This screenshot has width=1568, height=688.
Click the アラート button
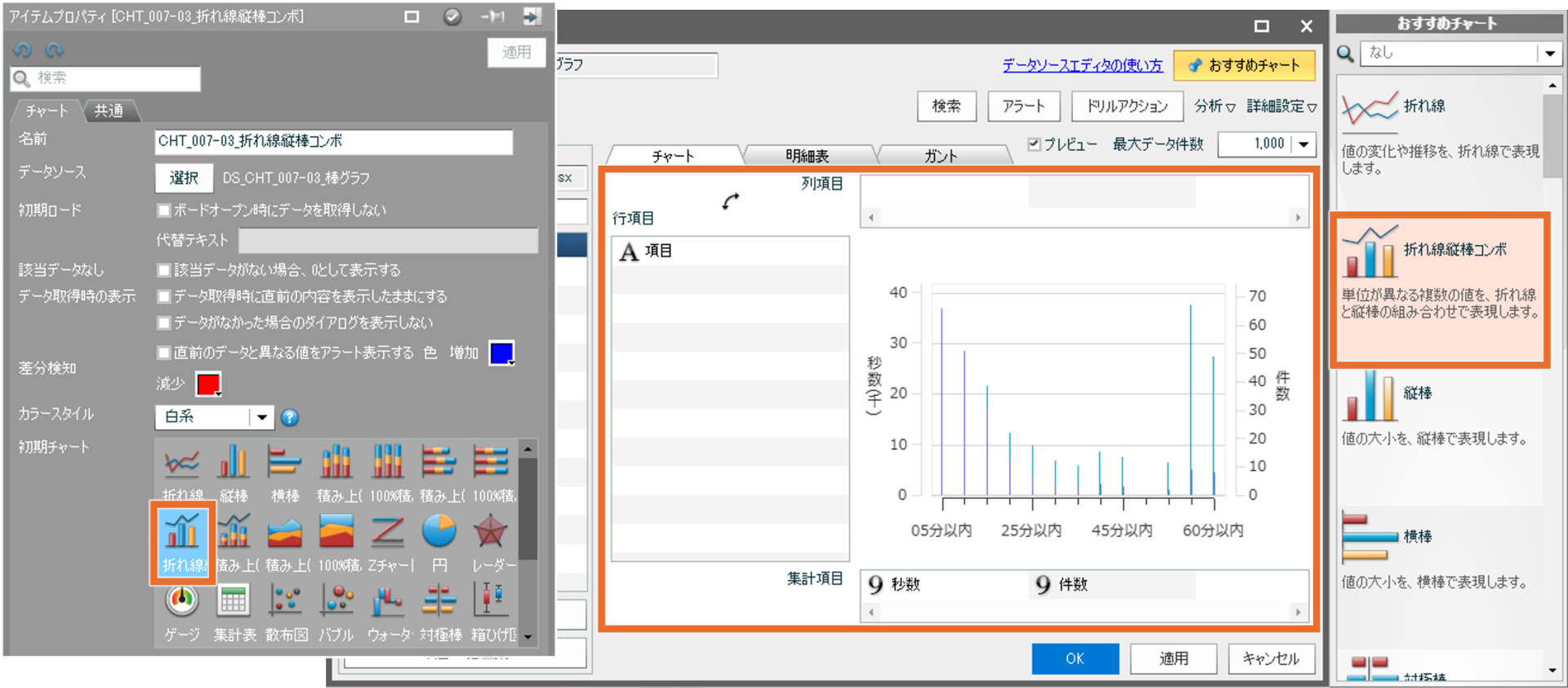pyautogui.click(x=1023, y=106)
